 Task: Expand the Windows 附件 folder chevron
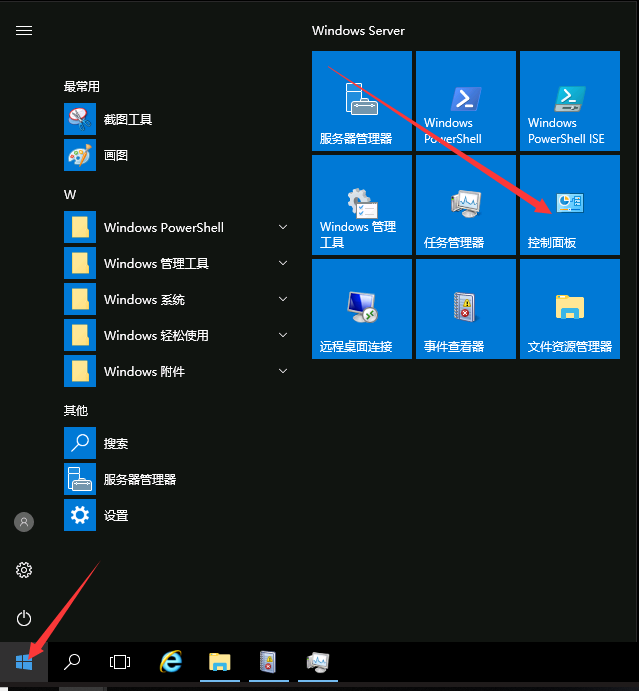click(283, 371)
